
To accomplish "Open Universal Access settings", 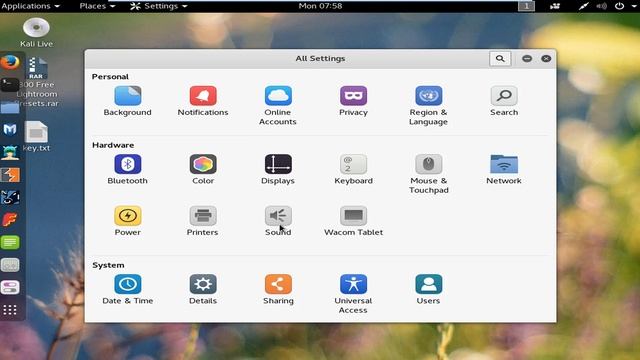I will coord(353,294).
